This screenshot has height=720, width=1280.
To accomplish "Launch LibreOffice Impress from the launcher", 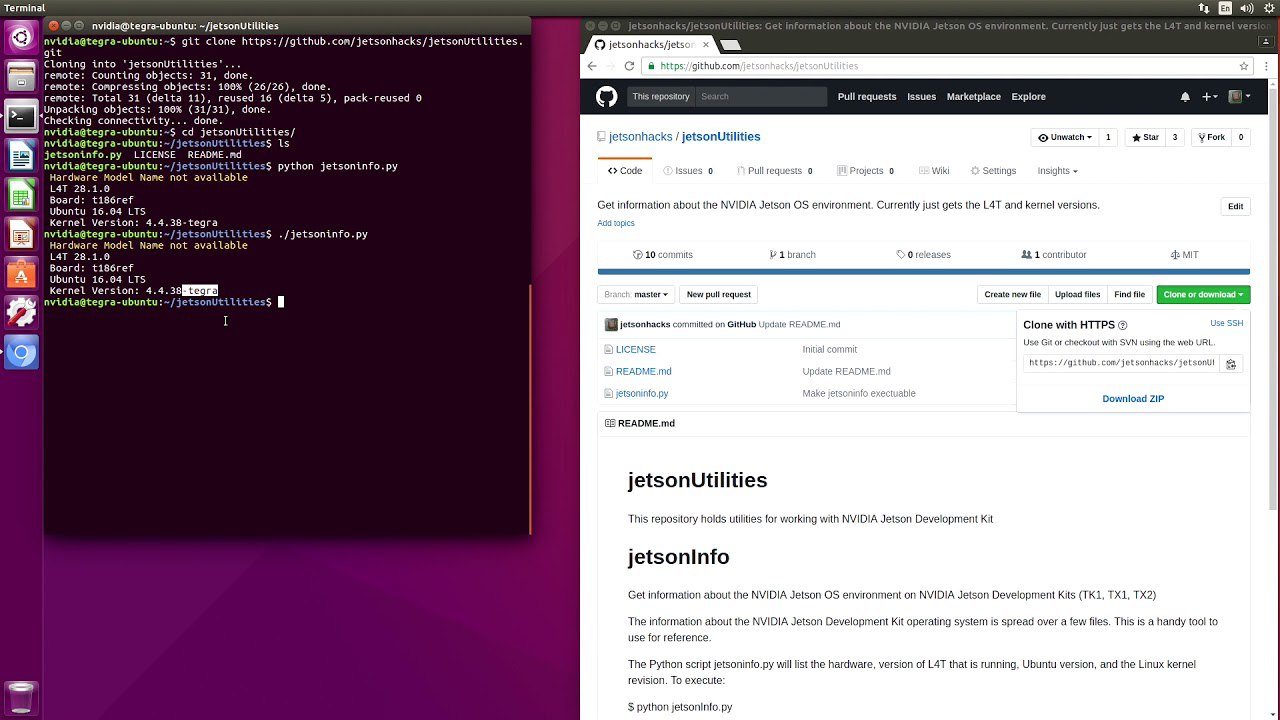I will (x=21, y=234).
